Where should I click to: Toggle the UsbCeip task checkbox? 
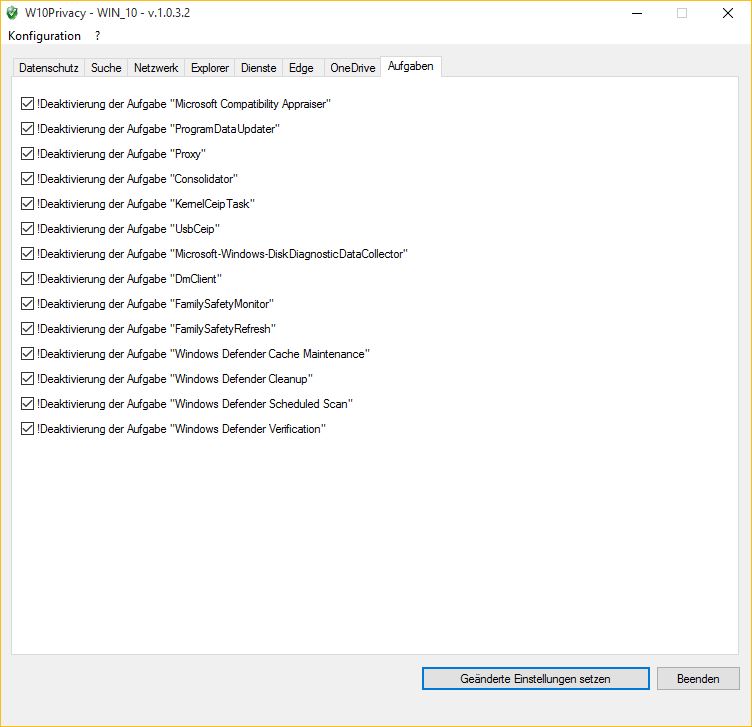[x=27, y=228]
